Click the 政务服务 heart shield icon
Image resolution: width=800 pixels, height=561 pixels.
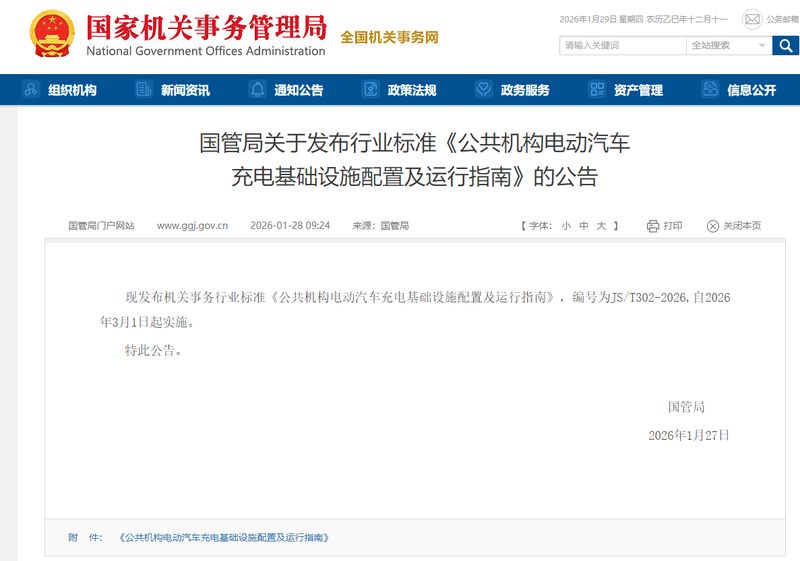click(483, 89)
